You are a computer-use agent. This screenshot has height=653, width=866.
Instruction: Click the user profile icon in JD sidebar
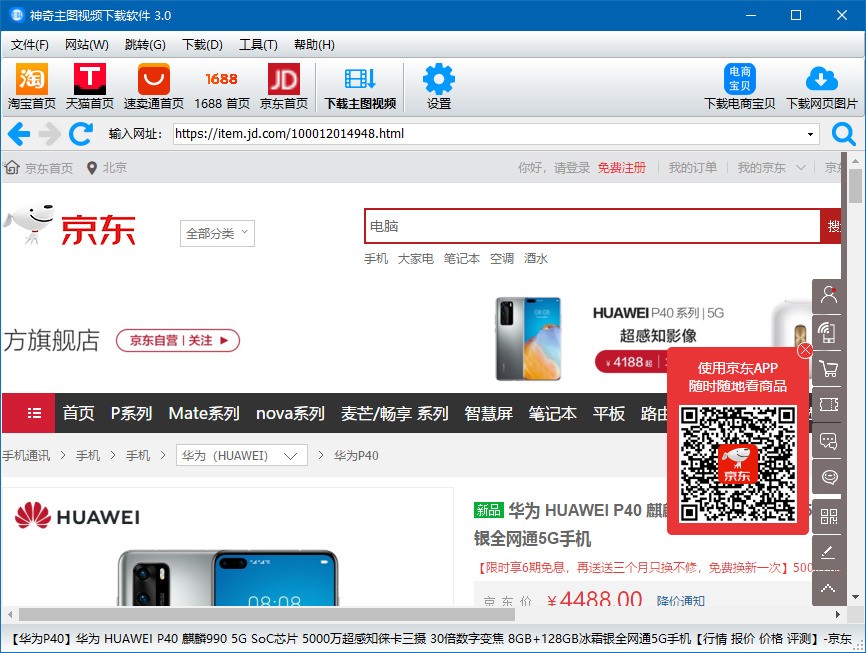(828, 294)
